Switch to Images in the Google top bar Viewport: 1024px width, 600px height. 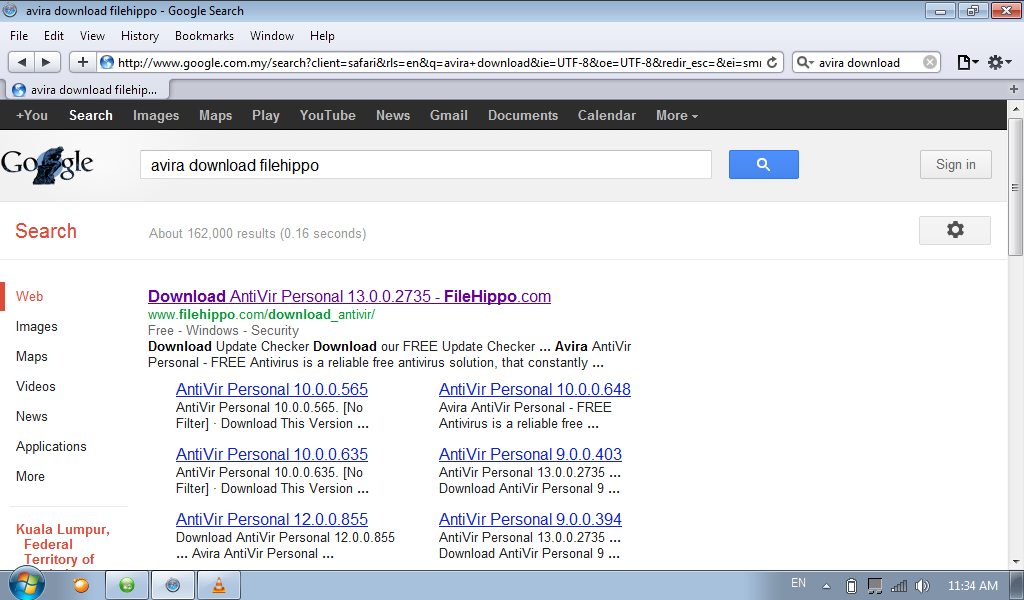[x=156, y=116]
